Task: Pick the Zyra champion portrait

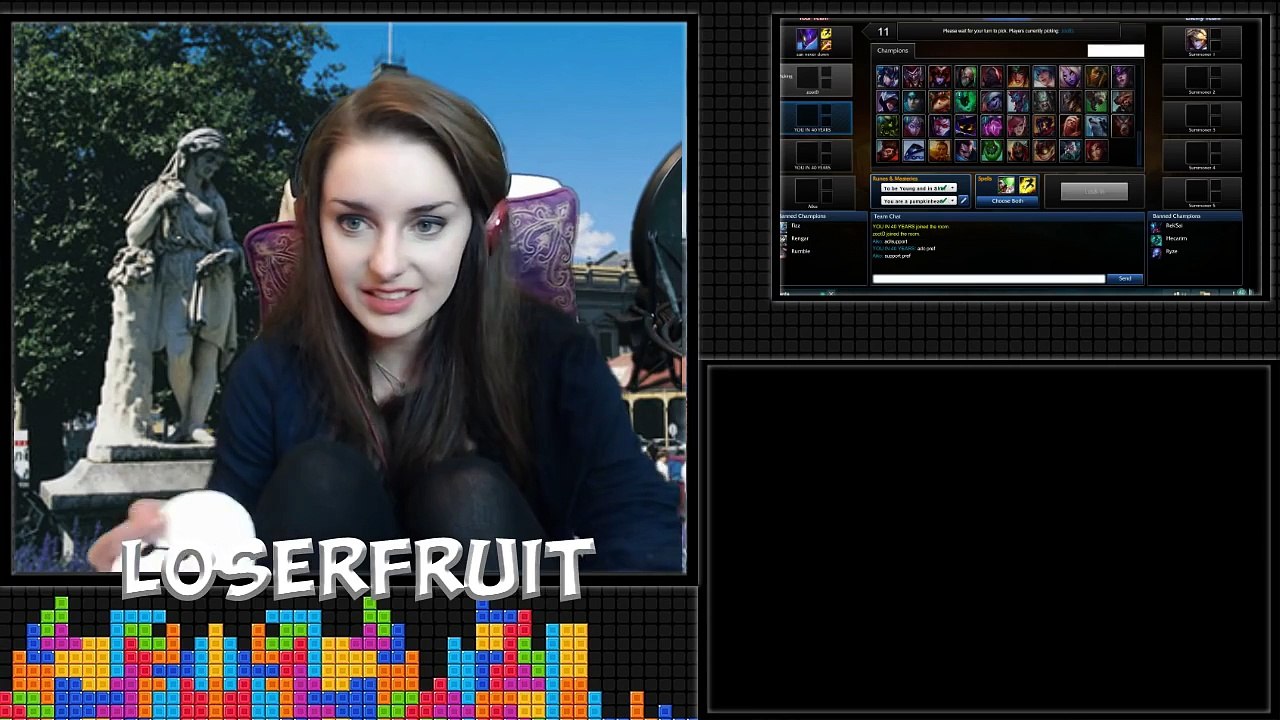Action: coord(1096,151)
